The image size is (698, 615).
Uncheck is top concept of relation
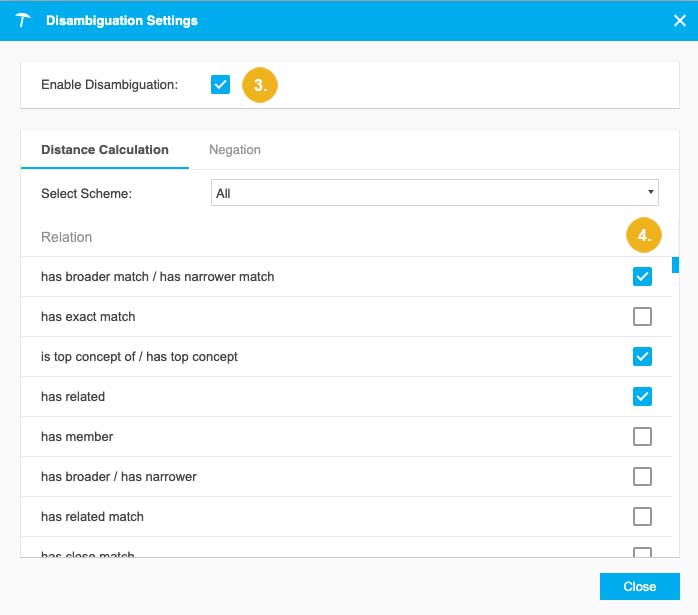(x=642, y=357)
